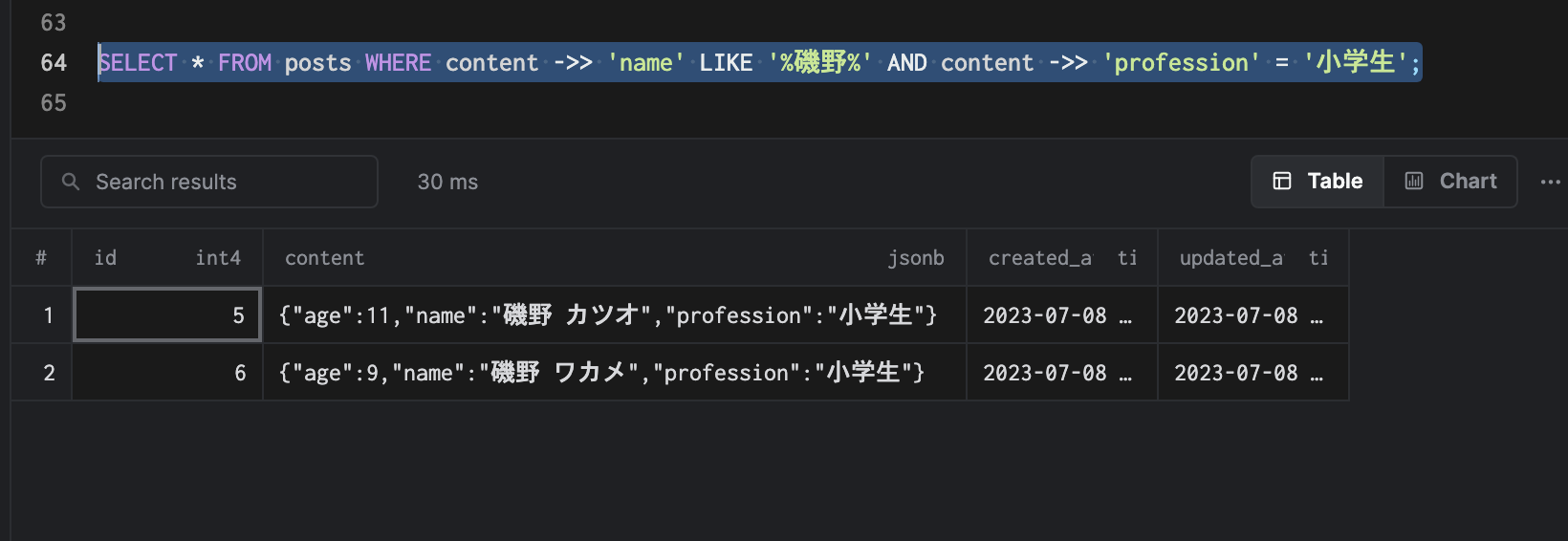Click the updated_a cell in row 1
1568x541 pixels.
point(1252,315)
